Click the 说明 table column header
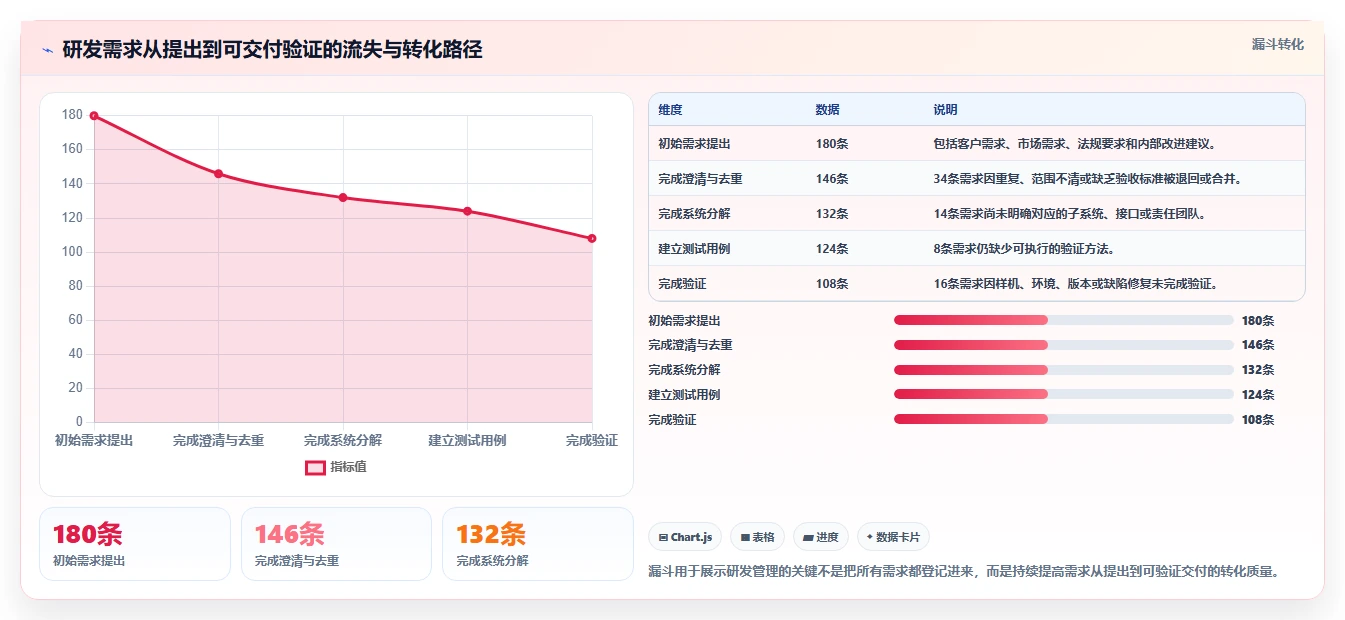The width and height of the screenshot is (1345, 620). point(946,110)
